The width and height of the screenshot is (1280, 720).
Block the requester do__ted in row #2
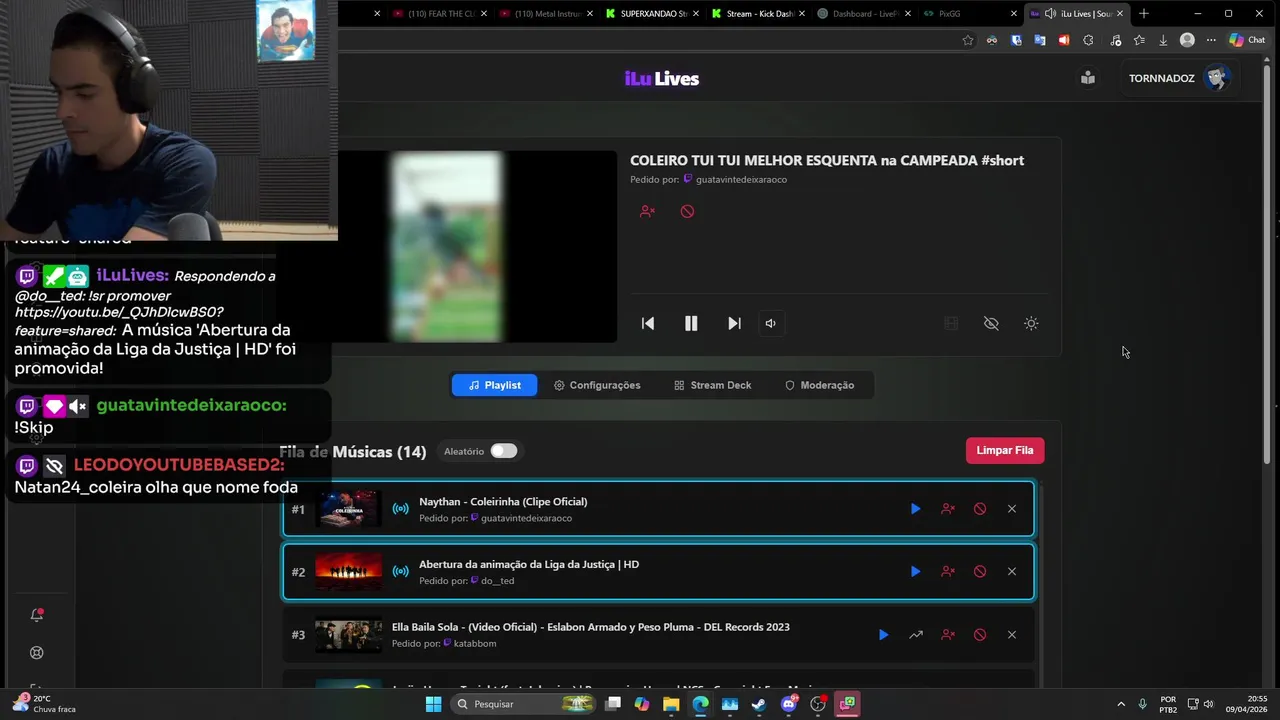pyautogui.click(x=948, y=572)
